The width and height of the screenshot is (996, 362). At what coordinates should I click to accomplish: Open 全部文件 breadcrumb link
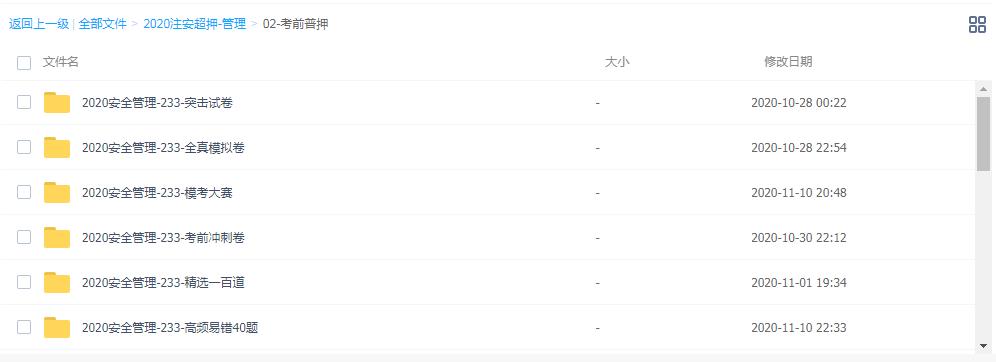point(103,25)
